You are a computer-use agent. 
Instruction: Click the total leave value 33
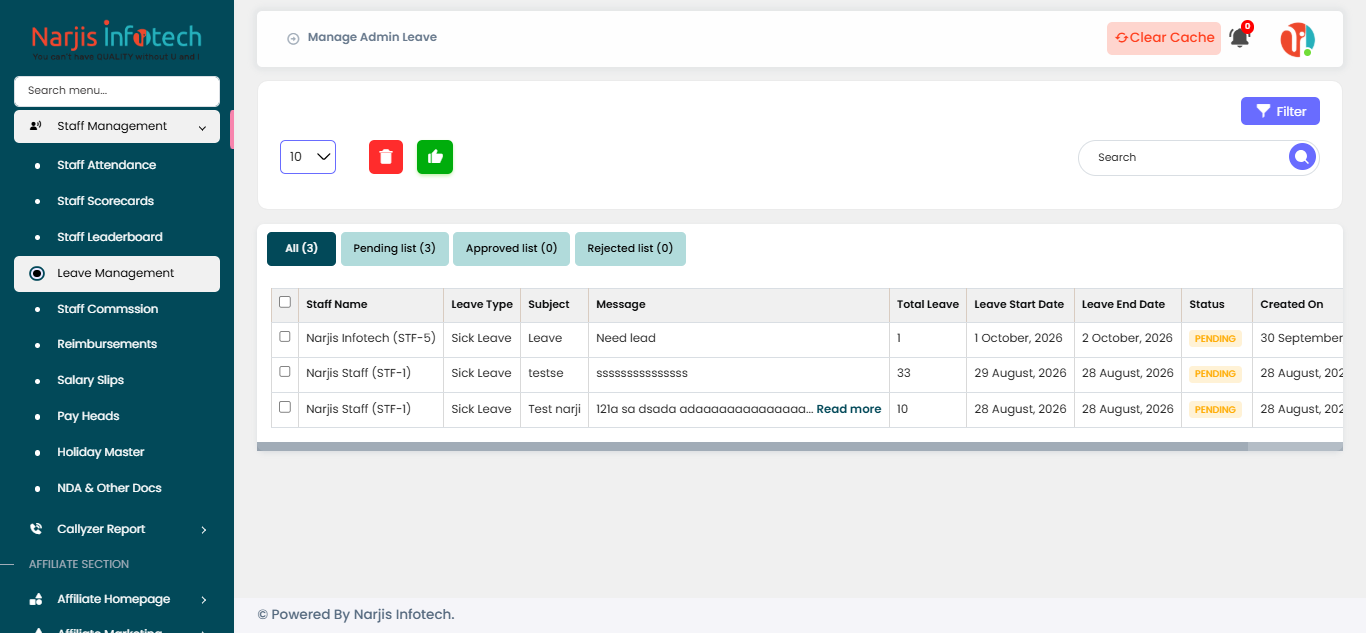click(904, 373)
